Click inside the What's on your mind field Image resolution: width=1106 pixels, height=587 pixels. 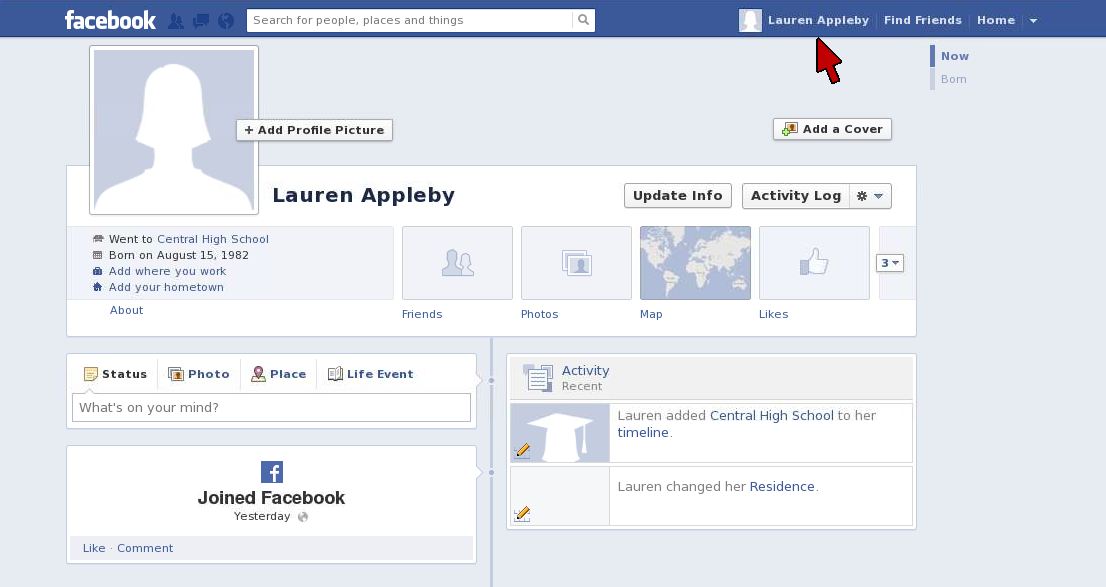pyautogui.click(x=270, y=407)
